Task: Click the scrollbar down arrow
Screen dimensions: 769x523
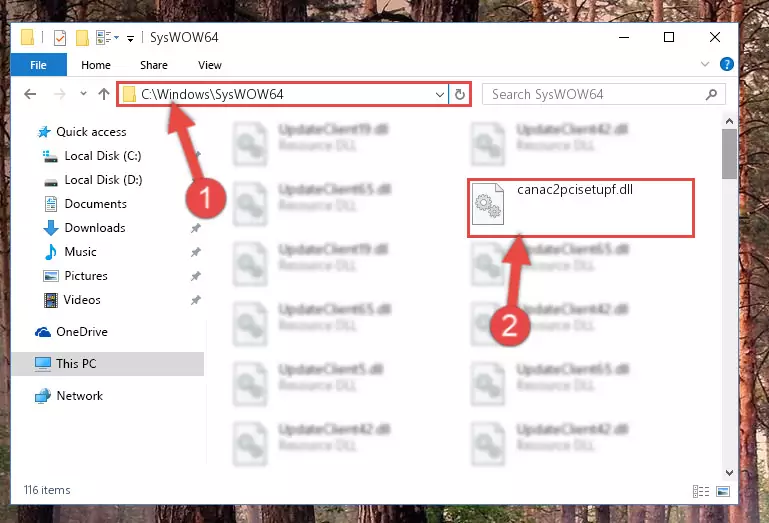Action: pyautogui.click(x=729, y=472)
